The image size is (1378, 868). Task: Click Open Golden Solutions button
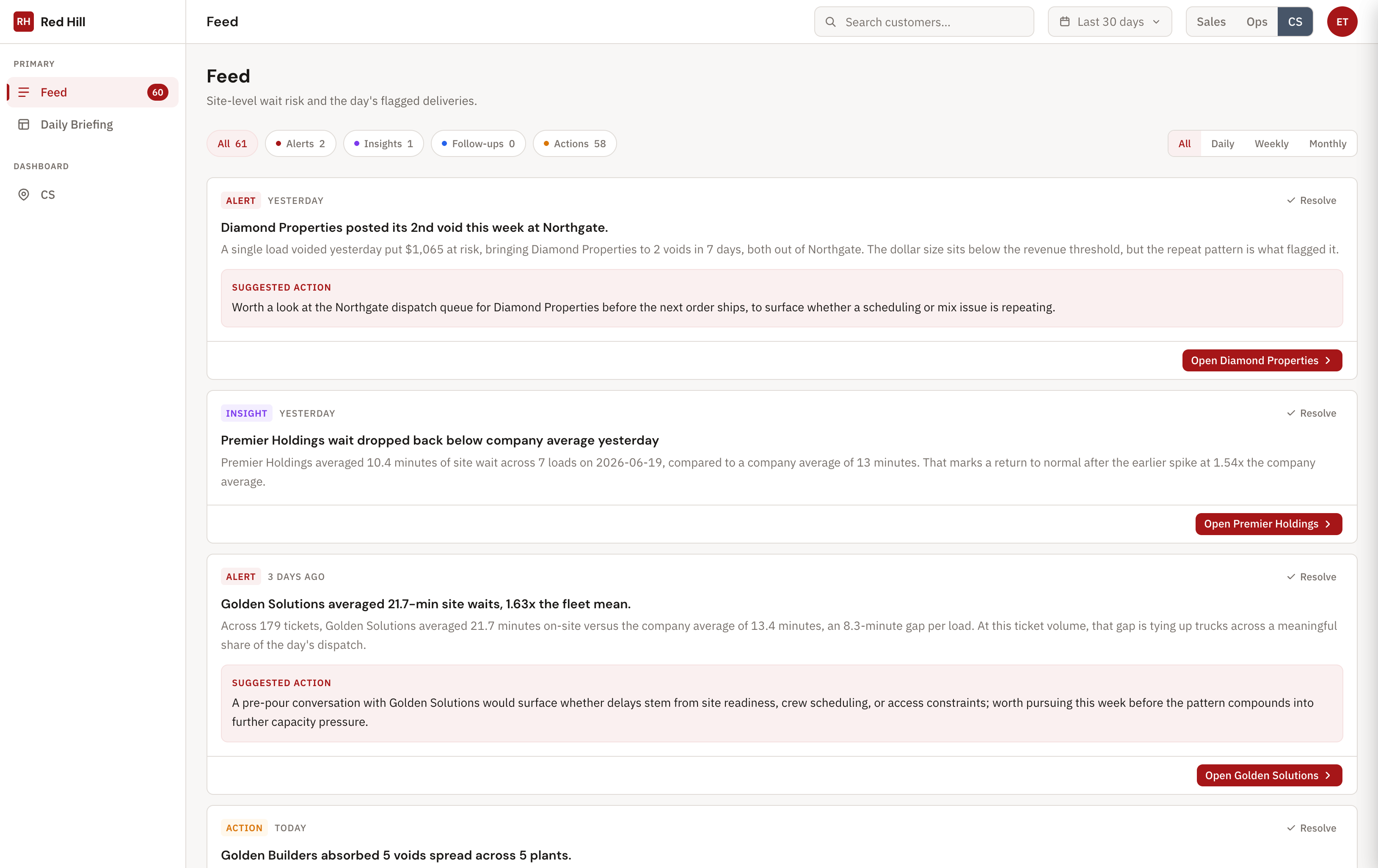tap(1269, 775)
